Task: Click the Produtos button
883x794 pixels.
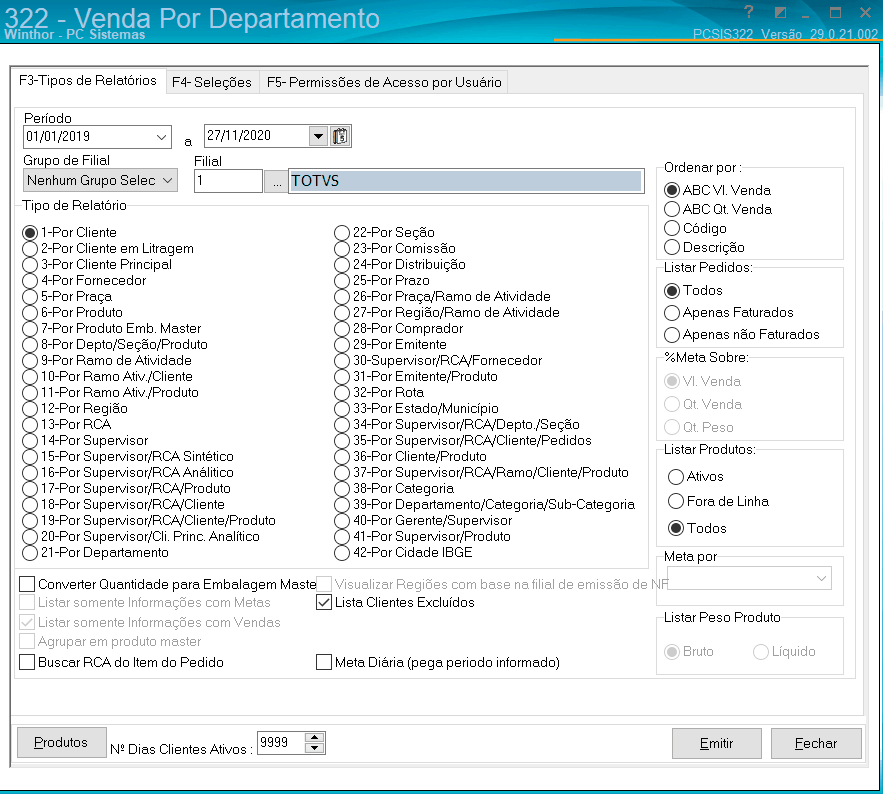Action: 61,743
